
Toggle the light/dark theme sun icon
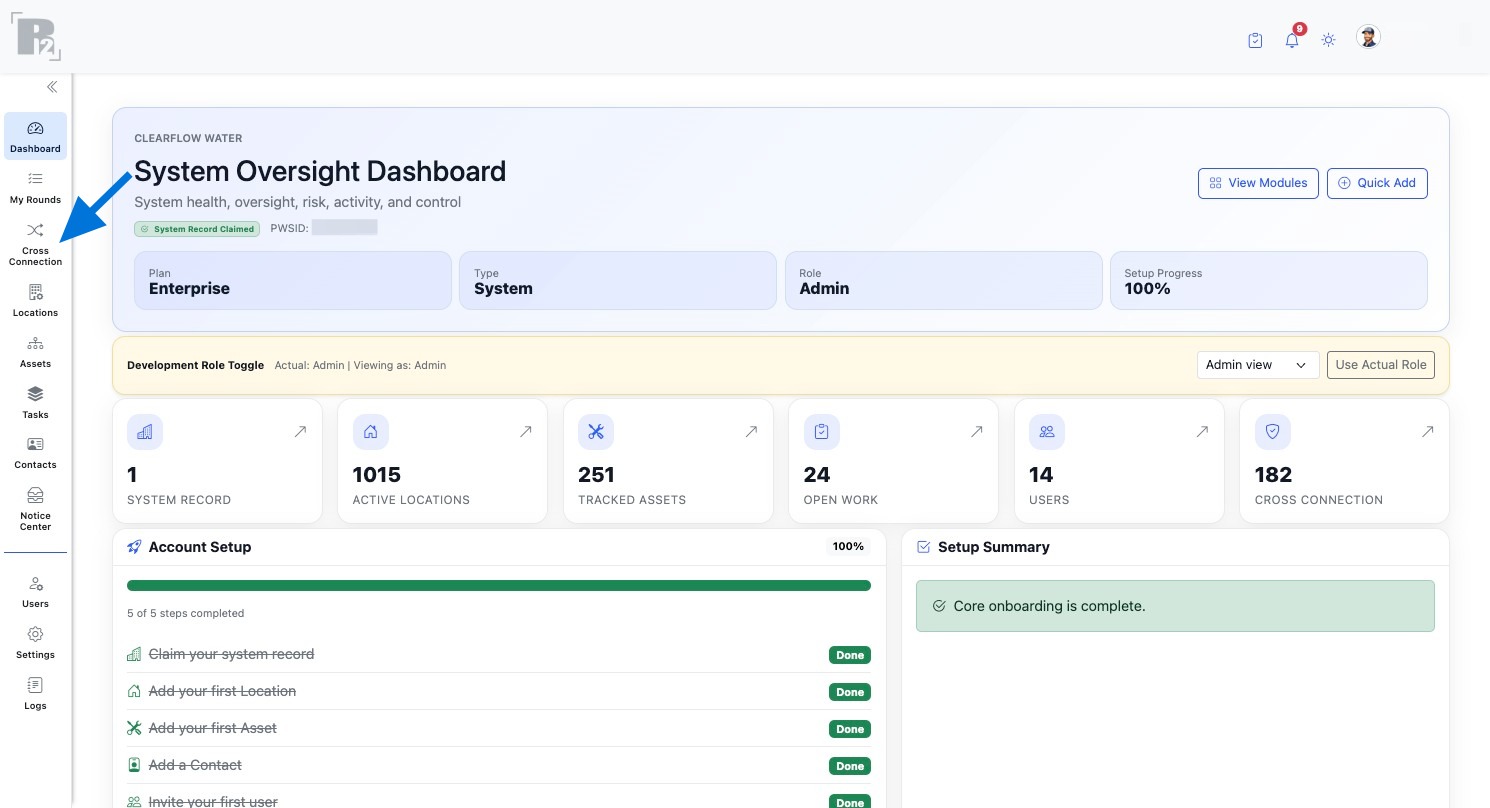coord(1328,40)
